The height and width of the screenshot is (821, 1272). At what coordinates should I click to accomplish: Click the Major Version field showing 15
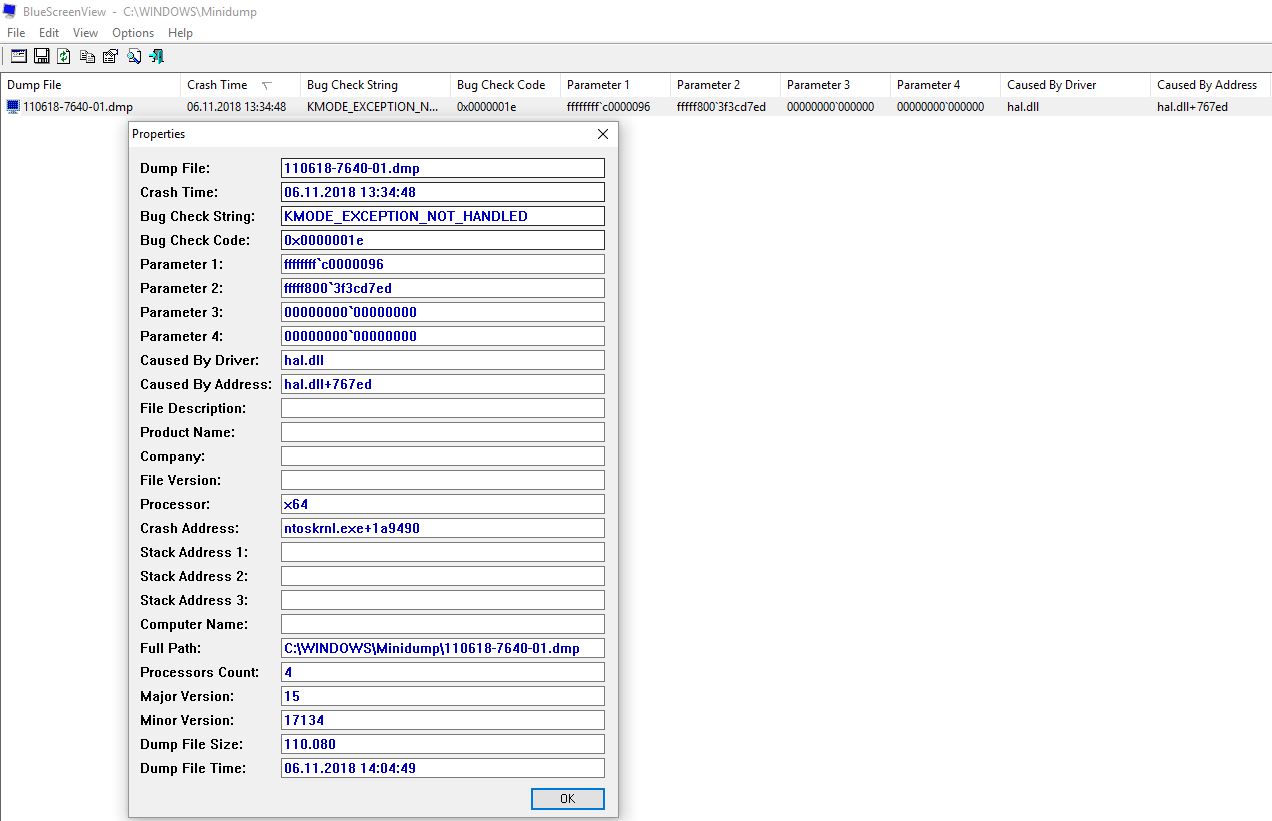tap(443, 696)
